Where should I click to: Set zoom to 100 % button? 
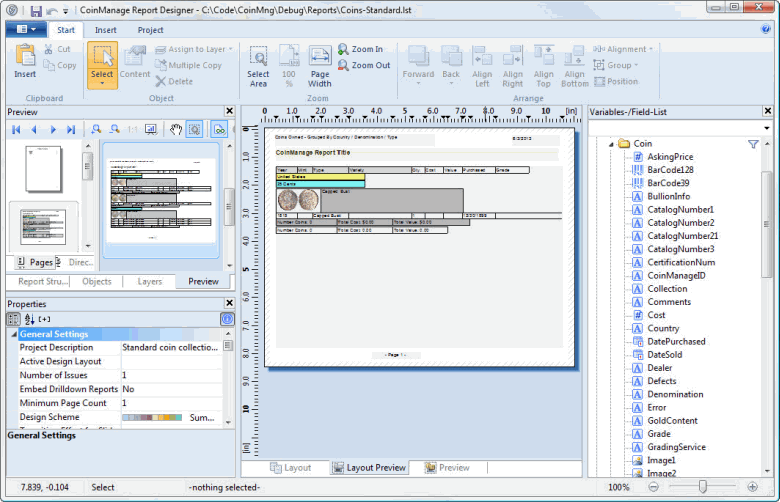(x=289, y=66)
